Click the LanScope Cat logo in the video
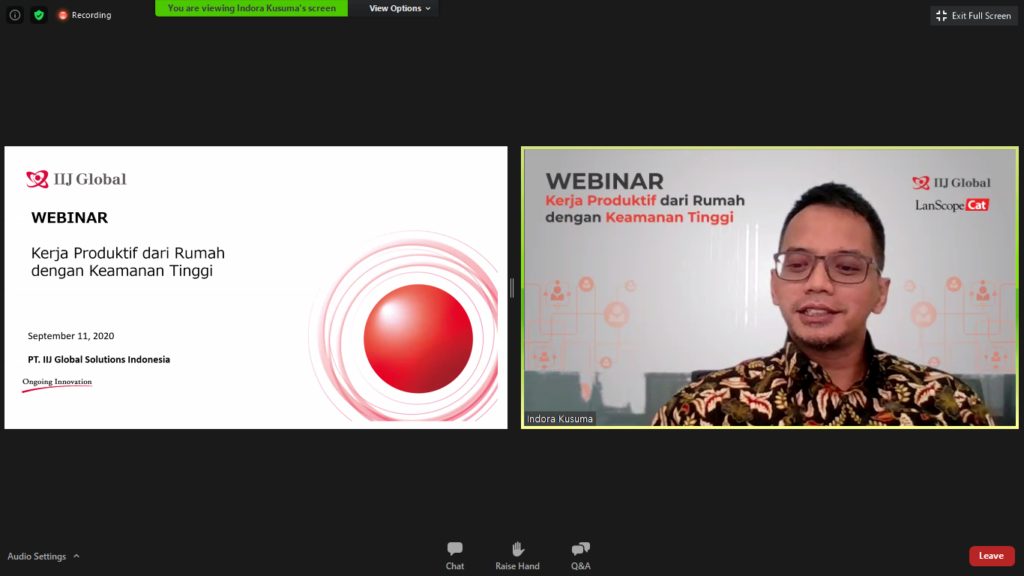 (x=951, y=205)
